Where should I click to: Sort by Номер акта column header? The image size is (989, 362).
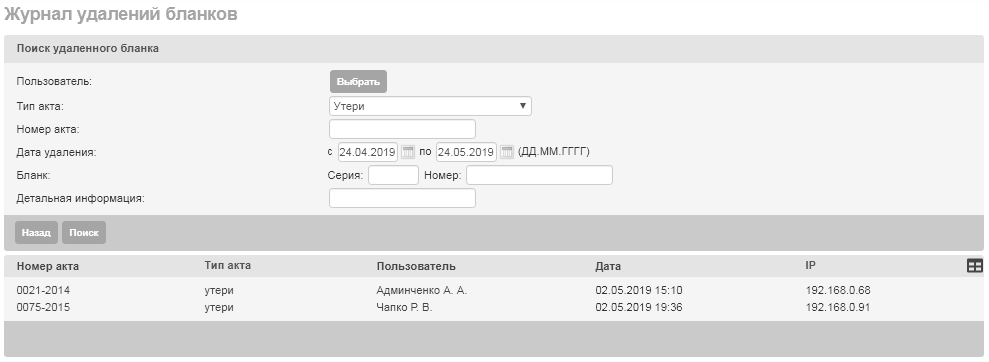tap(48, 266)
